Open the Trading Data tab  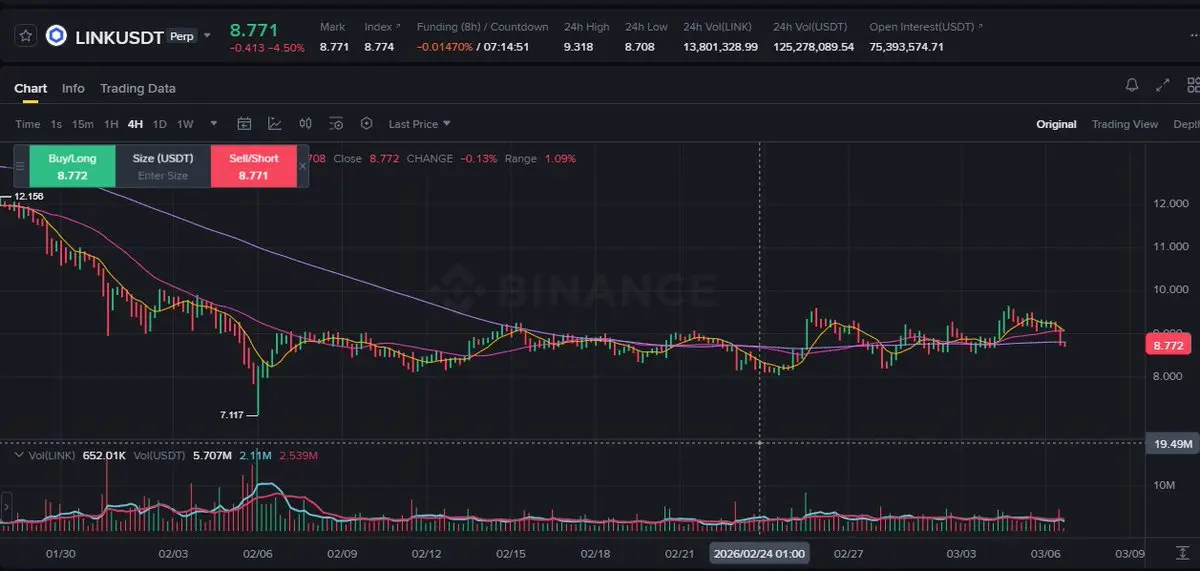(138, 88)
